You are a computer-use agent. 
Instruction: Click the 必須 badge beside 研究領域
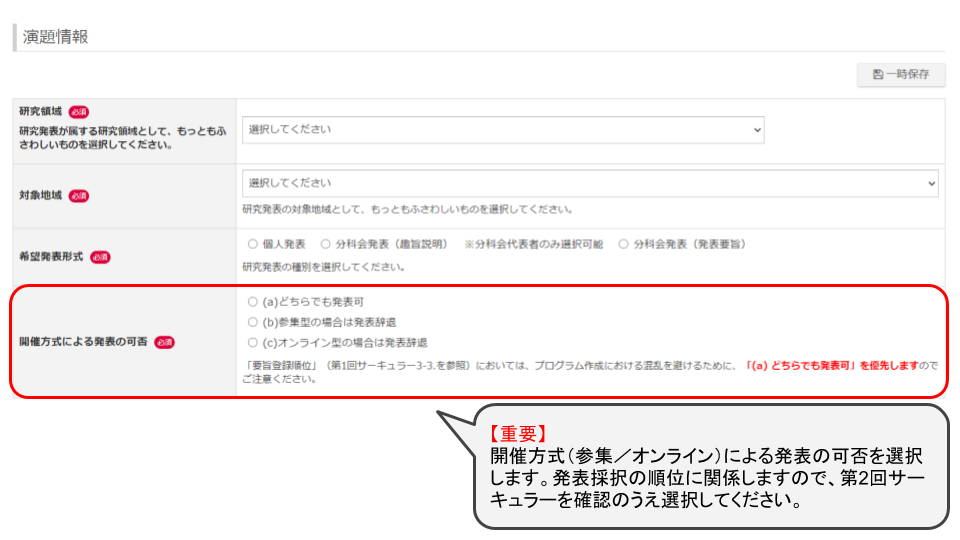pos(79,112)
